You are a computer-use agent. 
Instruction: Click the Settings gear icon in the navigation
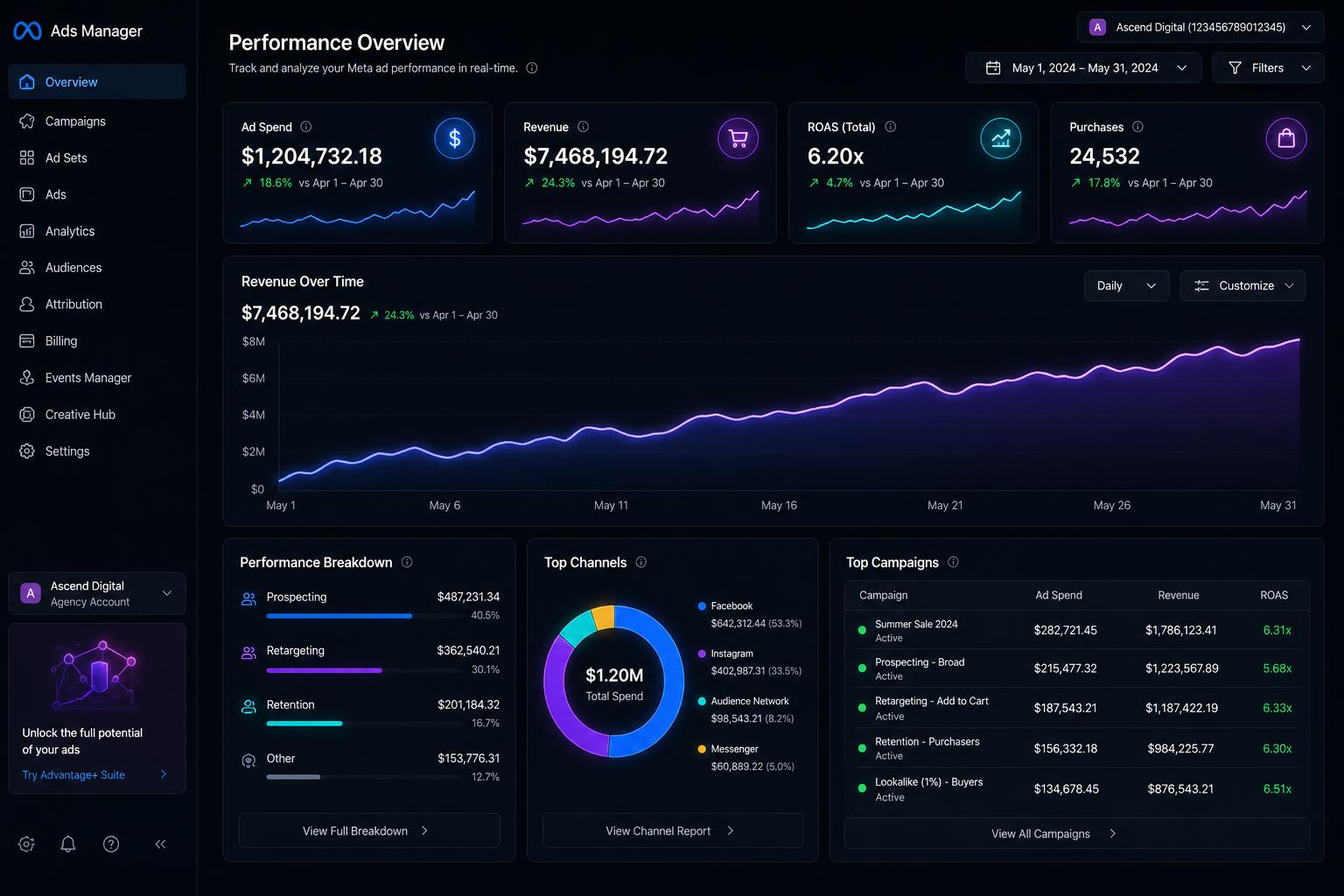(x=27, y=451)
